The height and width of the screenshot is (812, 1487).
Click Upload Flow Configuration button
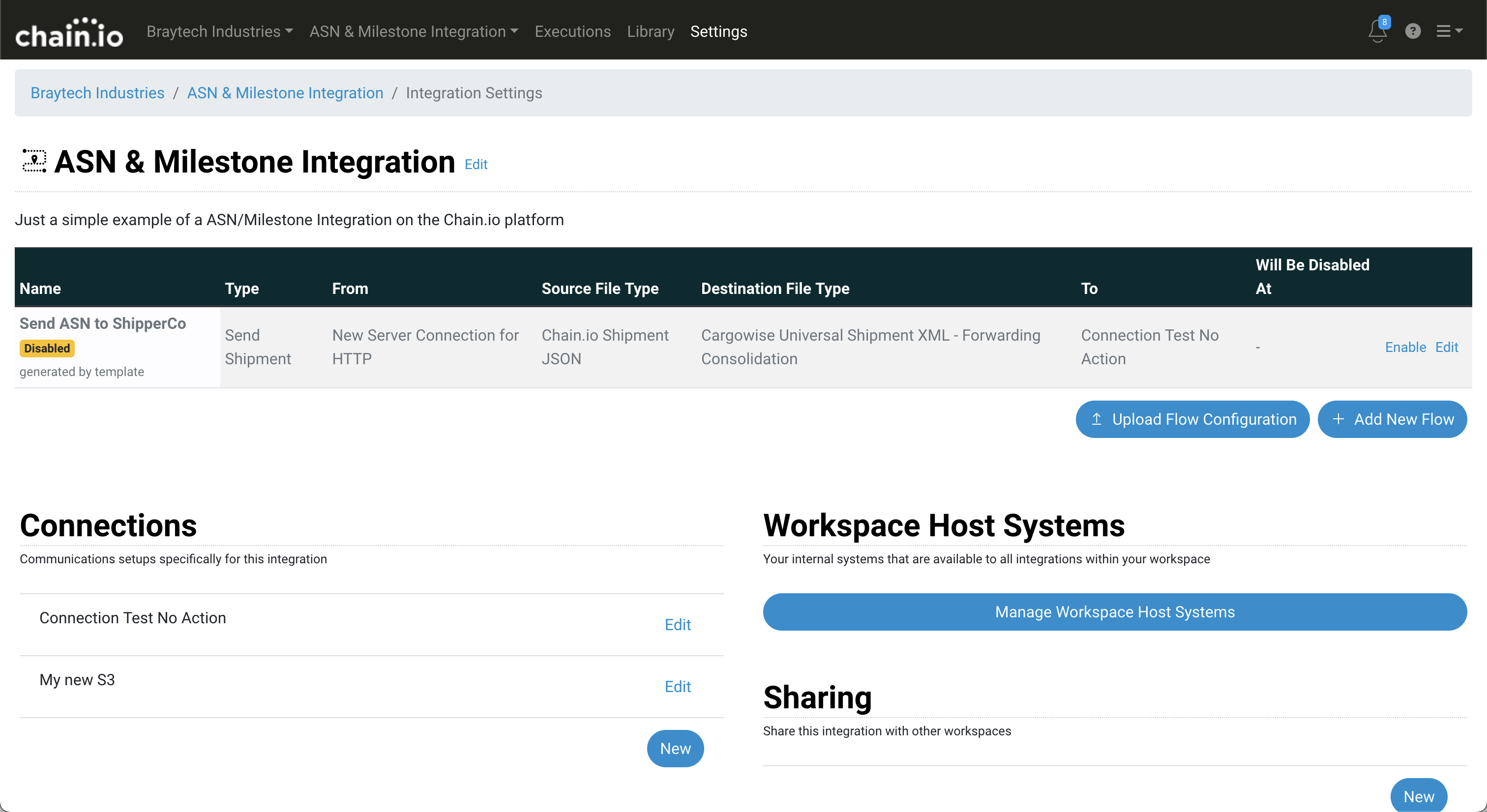(1192, 419)
